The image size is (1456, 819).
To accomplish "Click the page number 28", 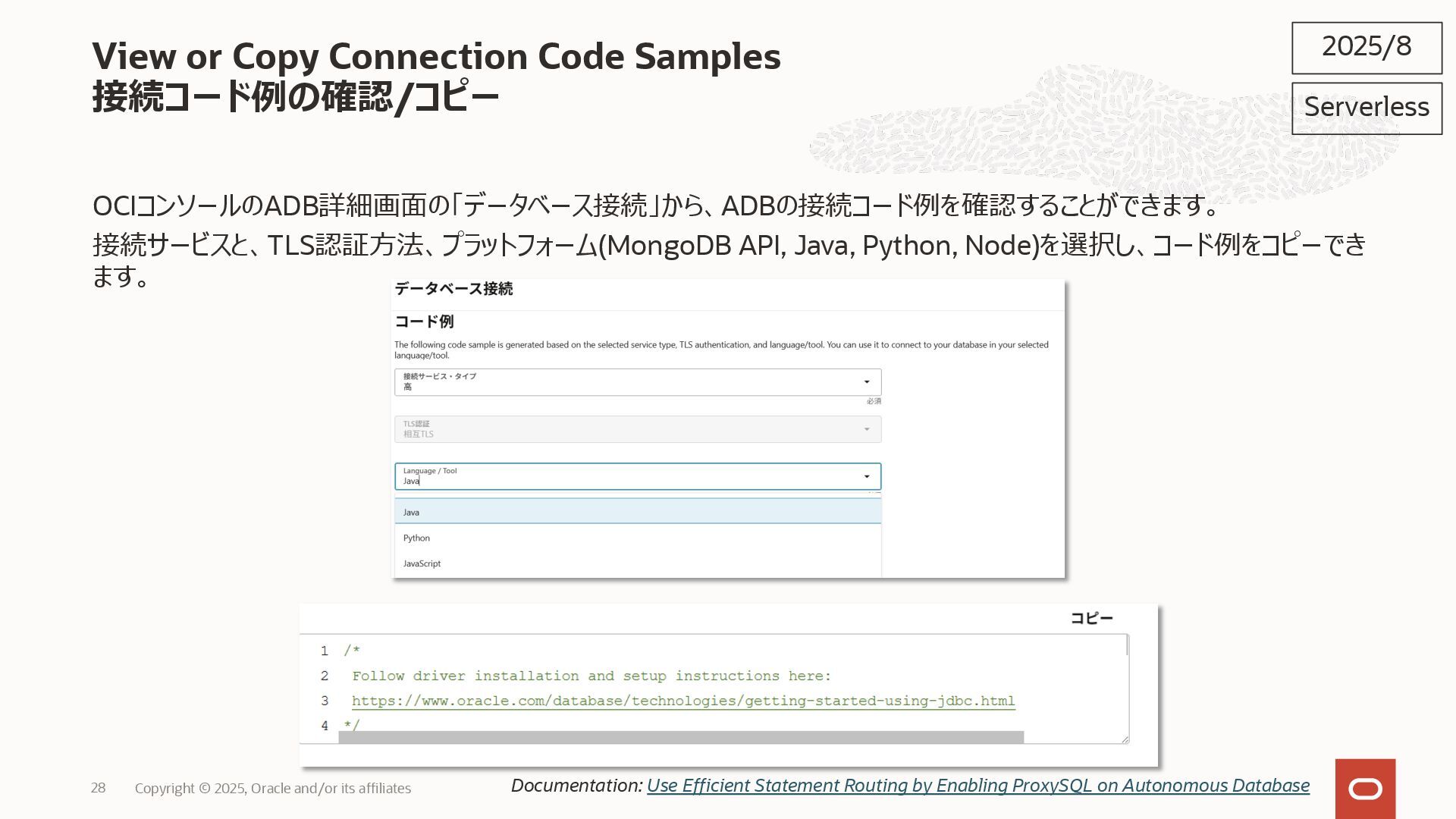I will [99, 788].
